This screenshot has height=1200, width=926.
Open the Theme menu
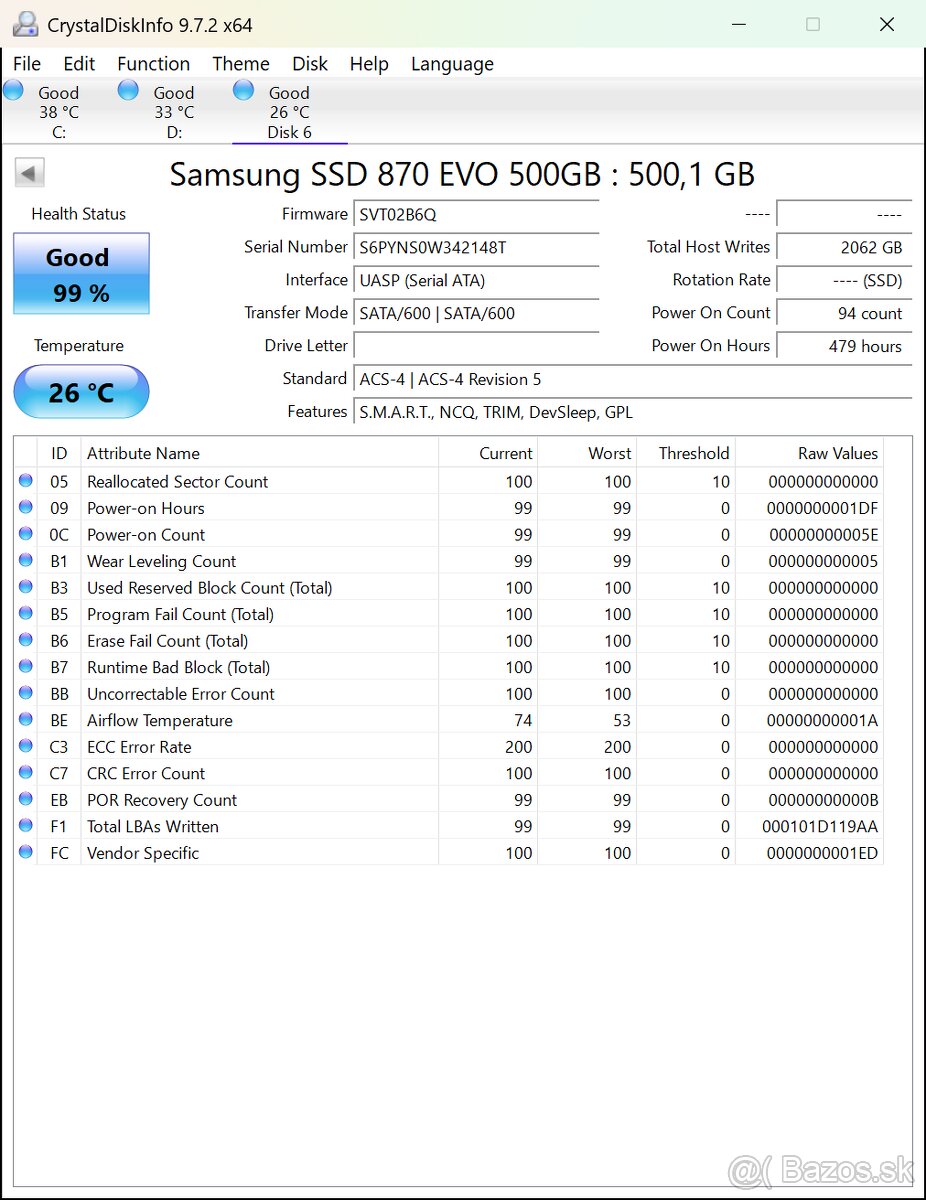(240, 63)
